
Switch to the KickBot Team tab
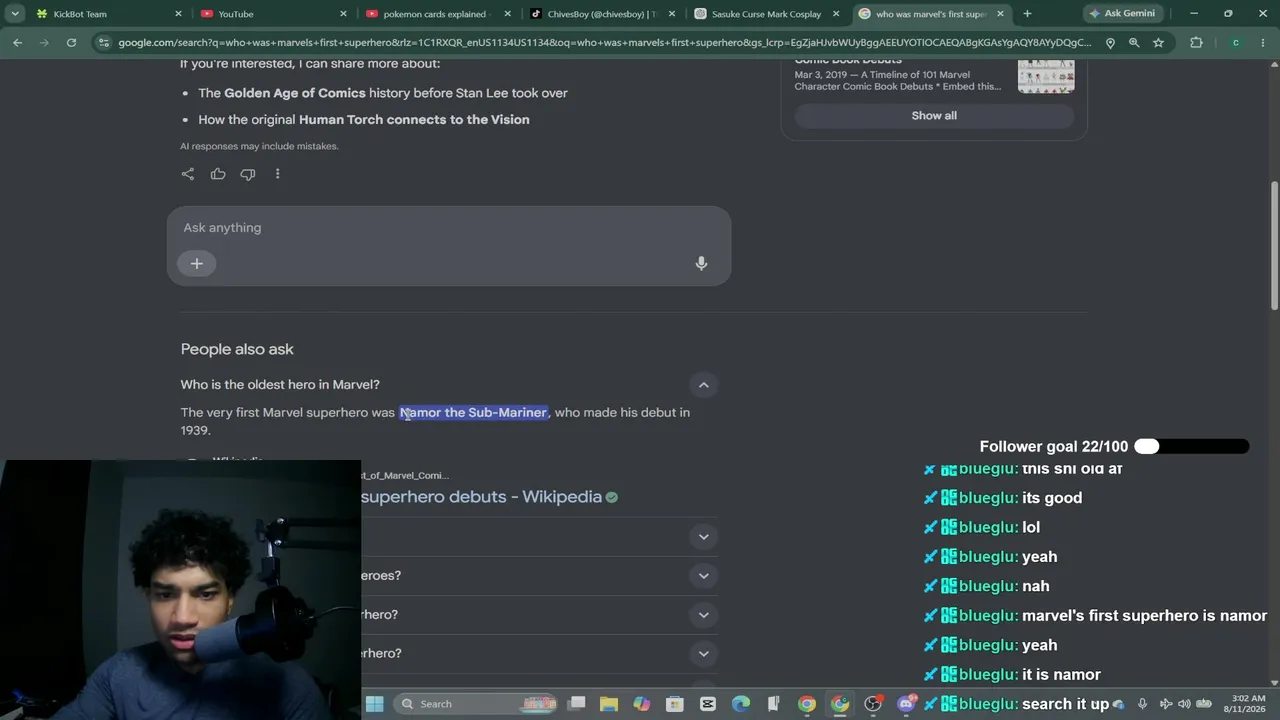coord(110,14)
